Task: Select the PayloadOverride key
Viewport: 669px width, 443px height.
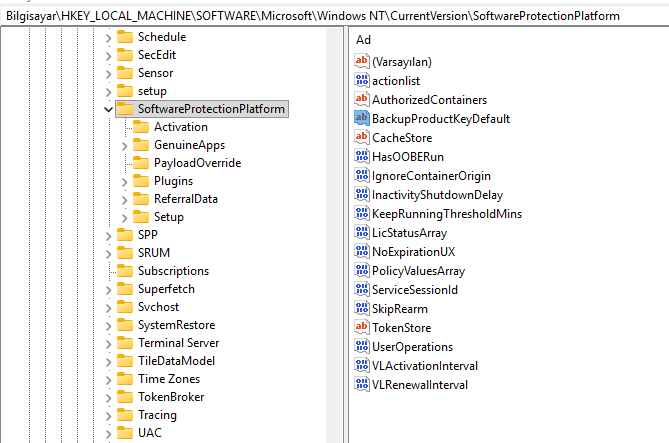Action: 197,163
